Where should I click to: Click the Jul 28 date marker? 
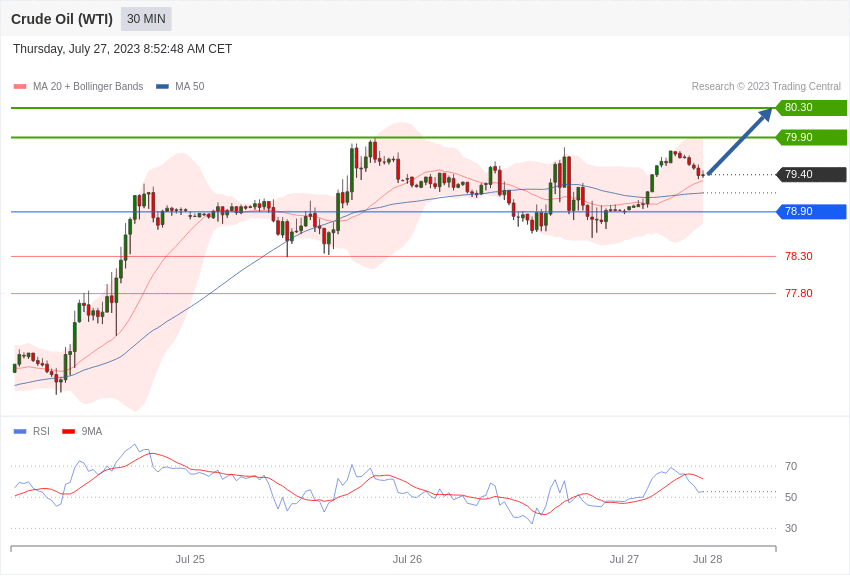[707, 559]
